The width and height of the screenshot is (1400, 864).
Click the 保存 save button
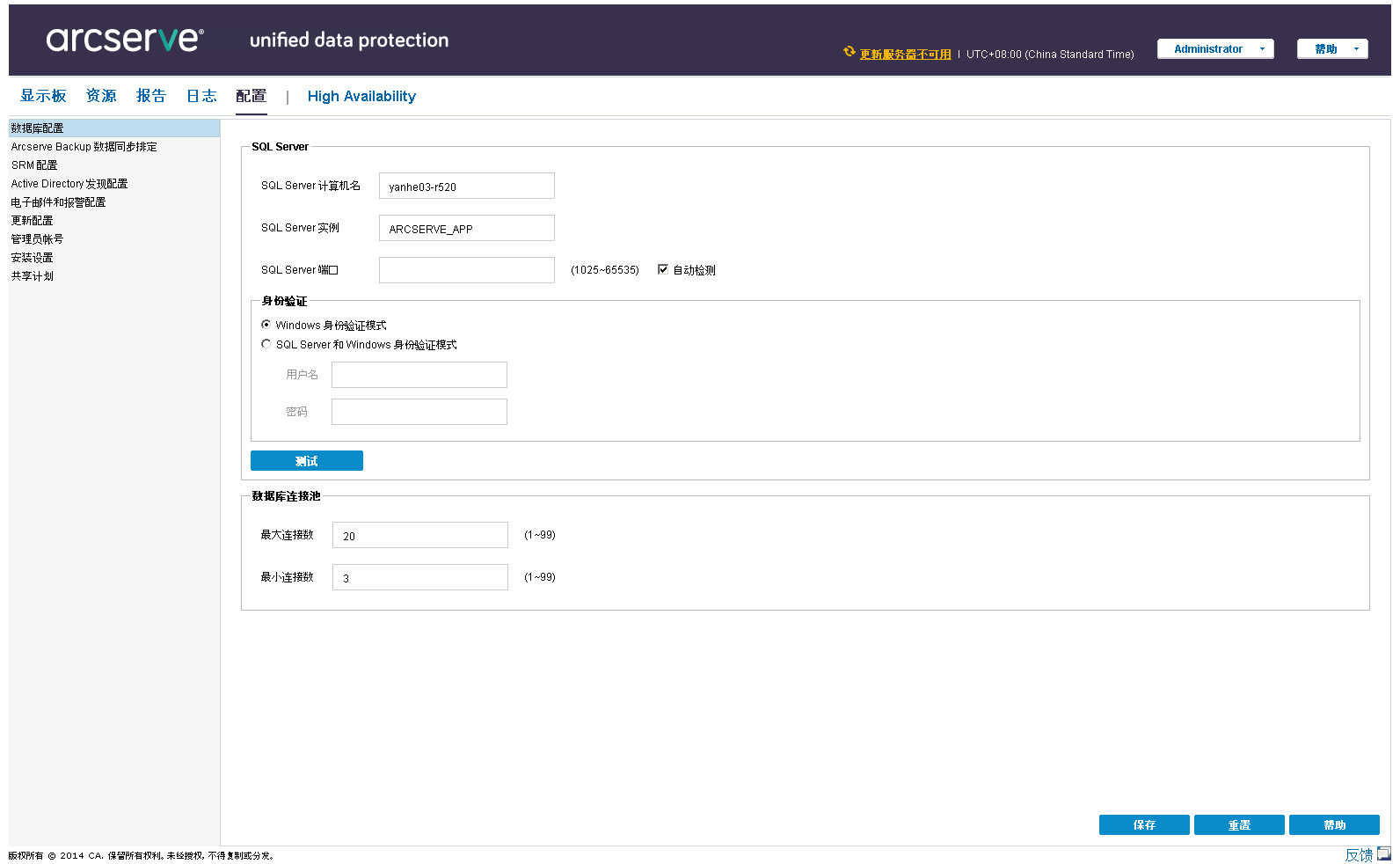1143,824
